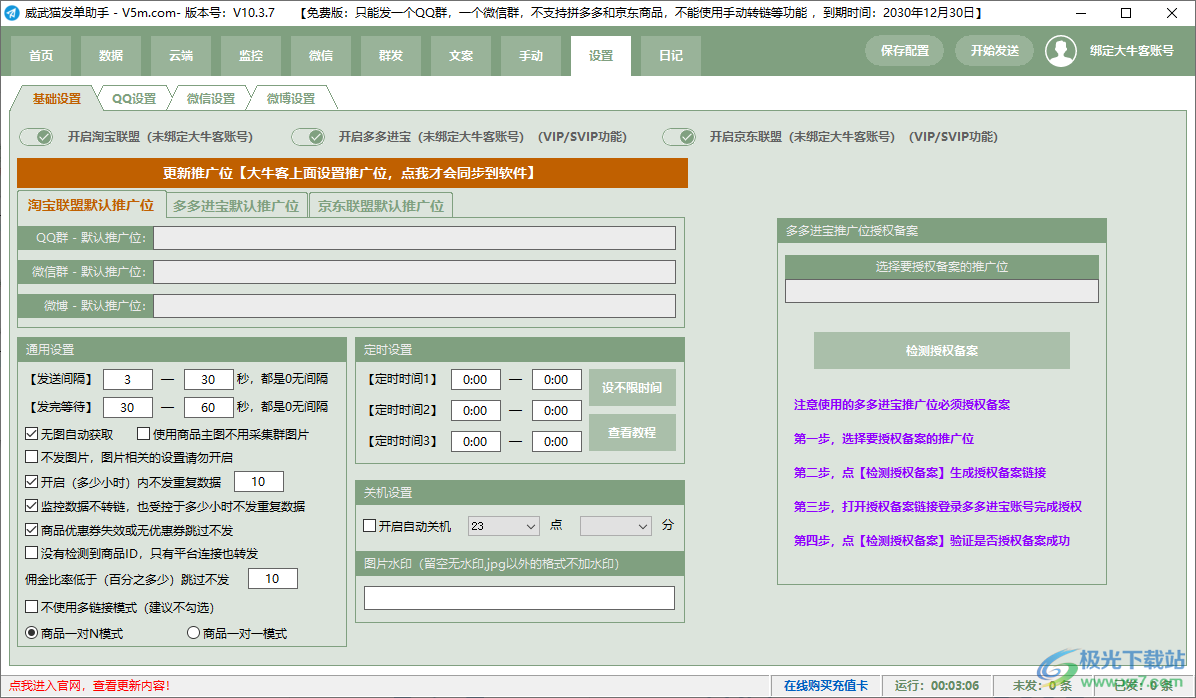
Task: Click 保存配置 button
Action: tap(905, 50)
